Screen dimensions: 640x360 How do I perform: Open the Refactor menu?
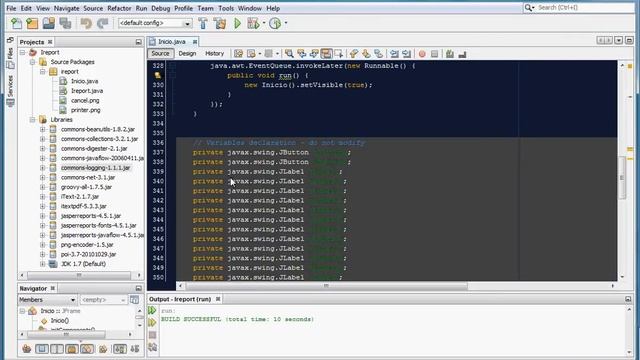coord(119,8)
